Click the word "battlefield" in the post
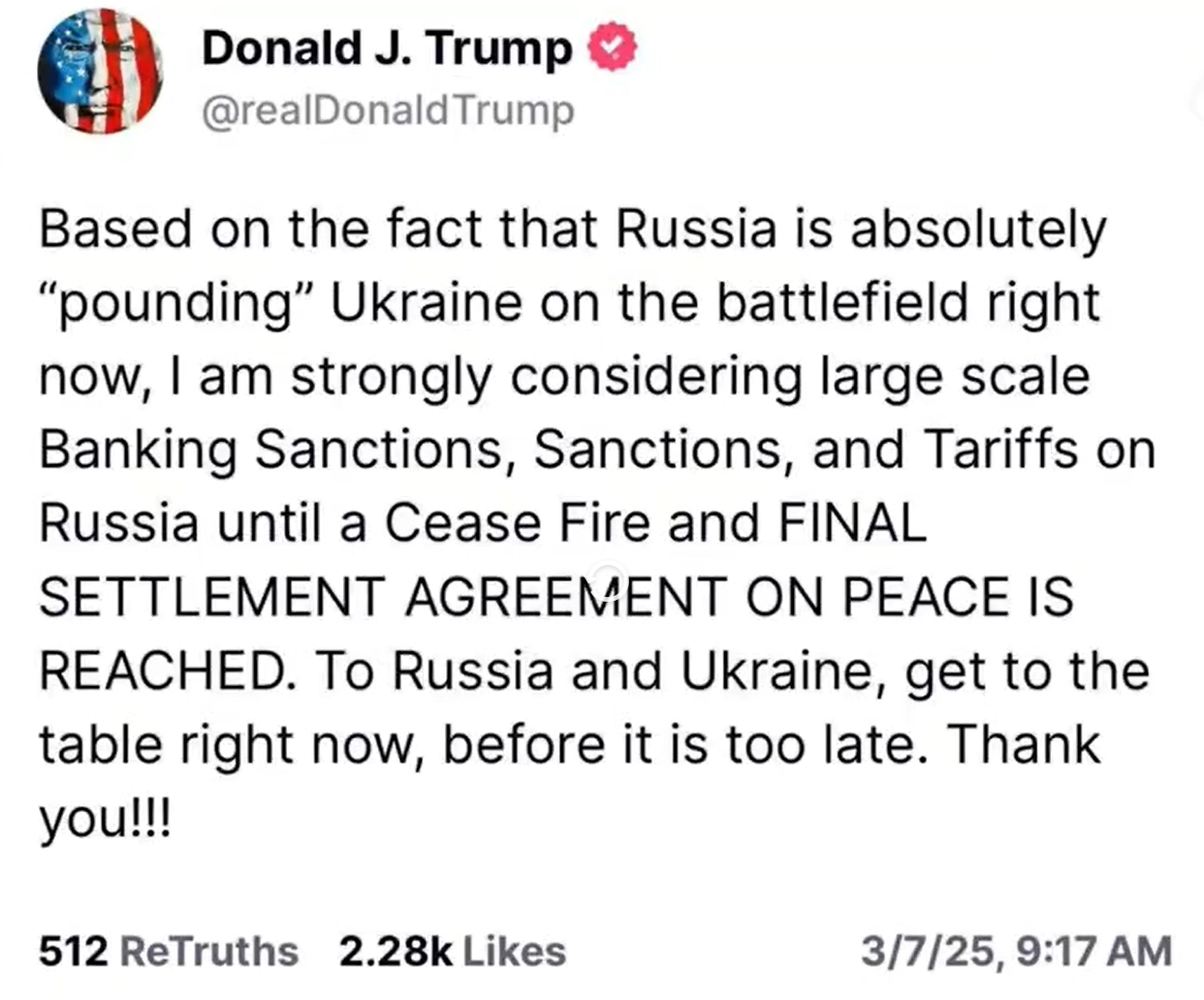The width and height of the screenshot is (1204, 1000). pos(844,303)
